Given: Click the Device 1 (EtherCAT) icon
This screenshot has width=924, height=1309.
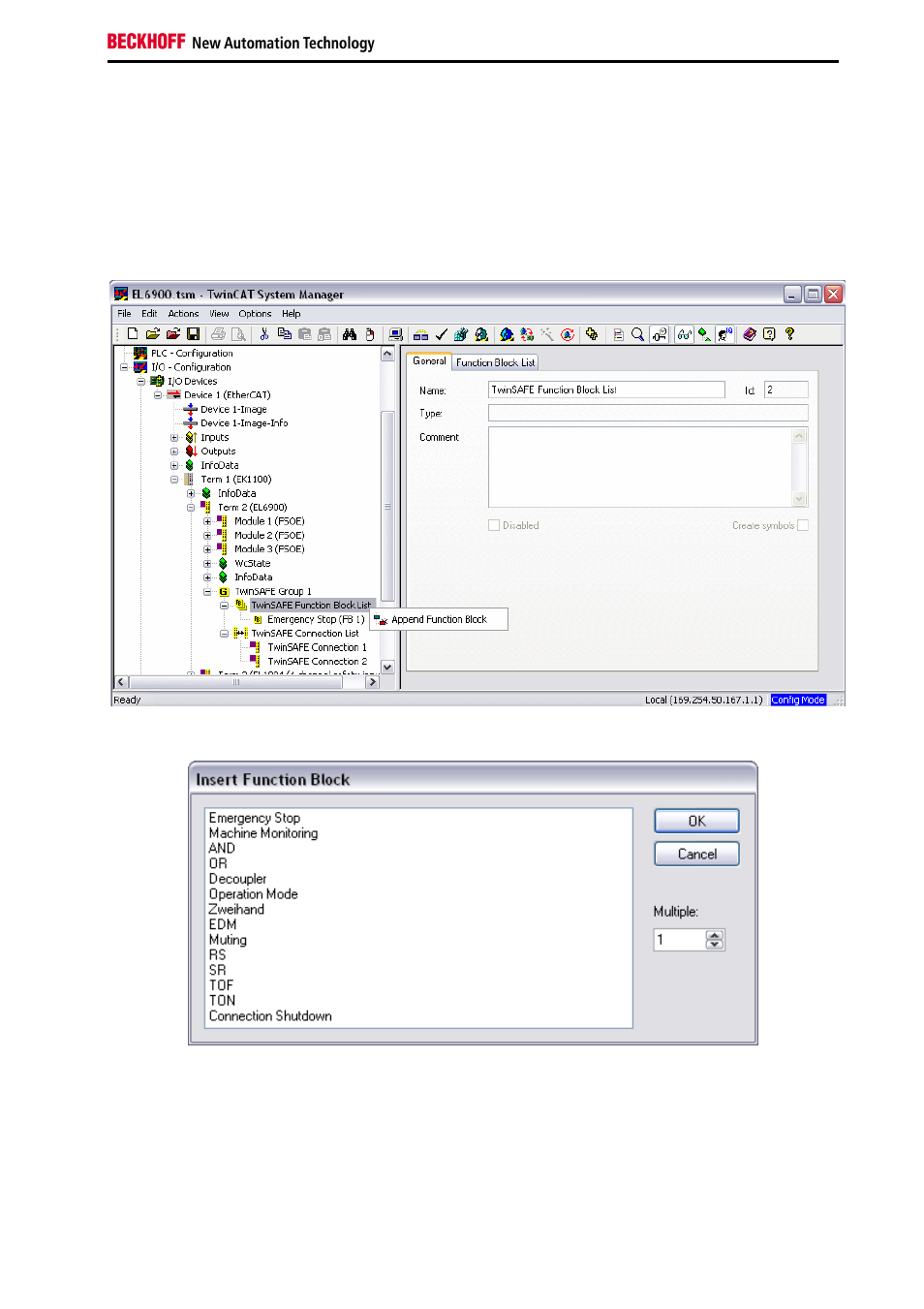Looking at the screenshot, I should click(173, 395).
